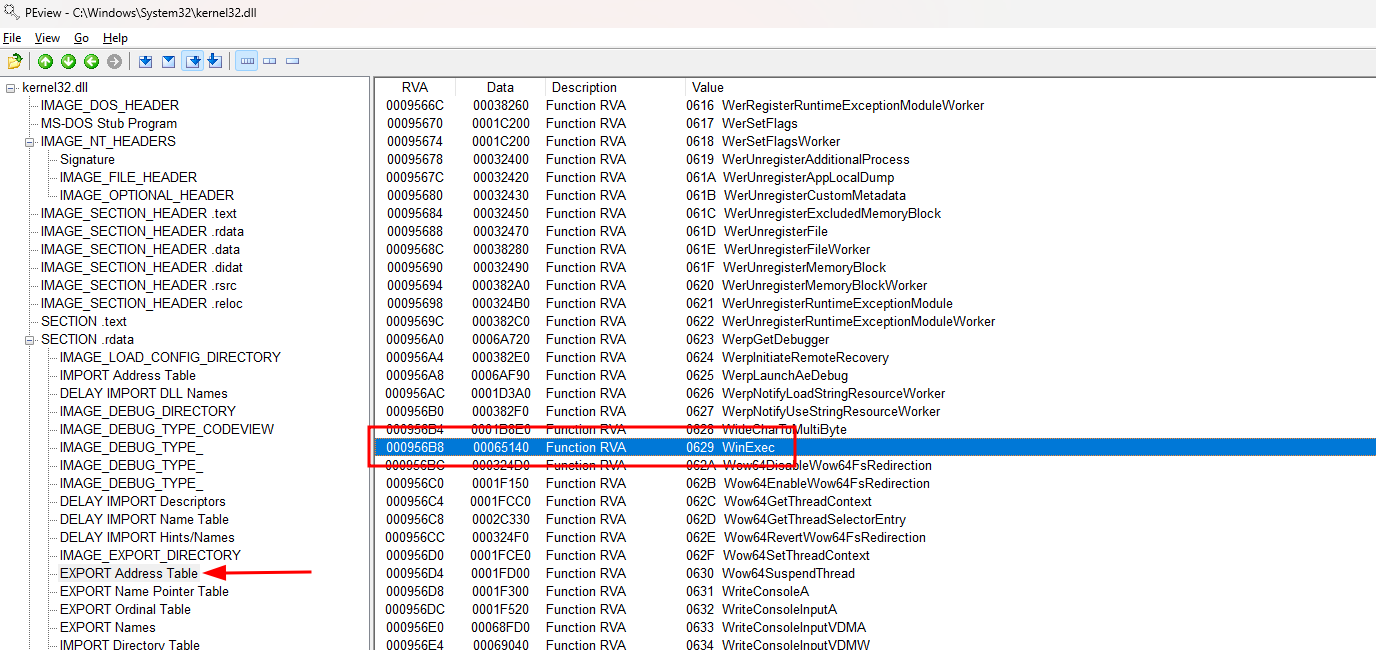Viewport: 1376px width, 650px height.
Task: Click the Description column header
Action: click(584, 87)
